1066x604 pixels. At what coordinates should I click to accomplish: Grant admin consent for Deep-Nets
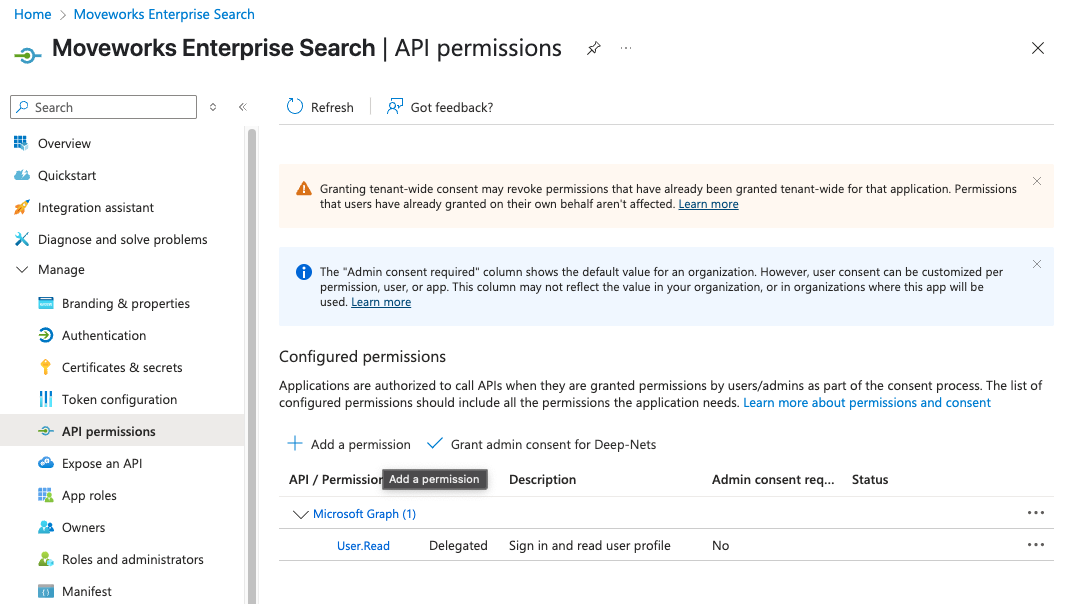[x=541, y=444]
